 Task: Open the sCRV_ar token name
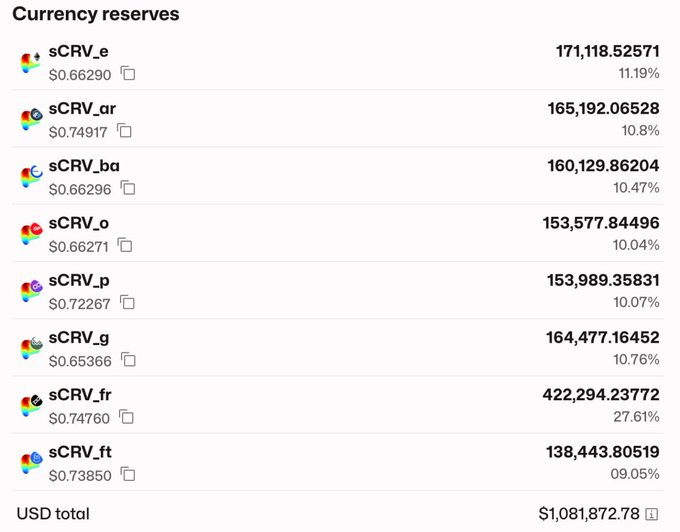(x=82, y=108)
